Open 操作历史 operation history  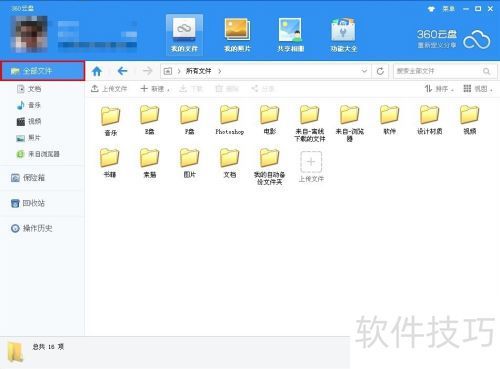(x=32, y=228)
